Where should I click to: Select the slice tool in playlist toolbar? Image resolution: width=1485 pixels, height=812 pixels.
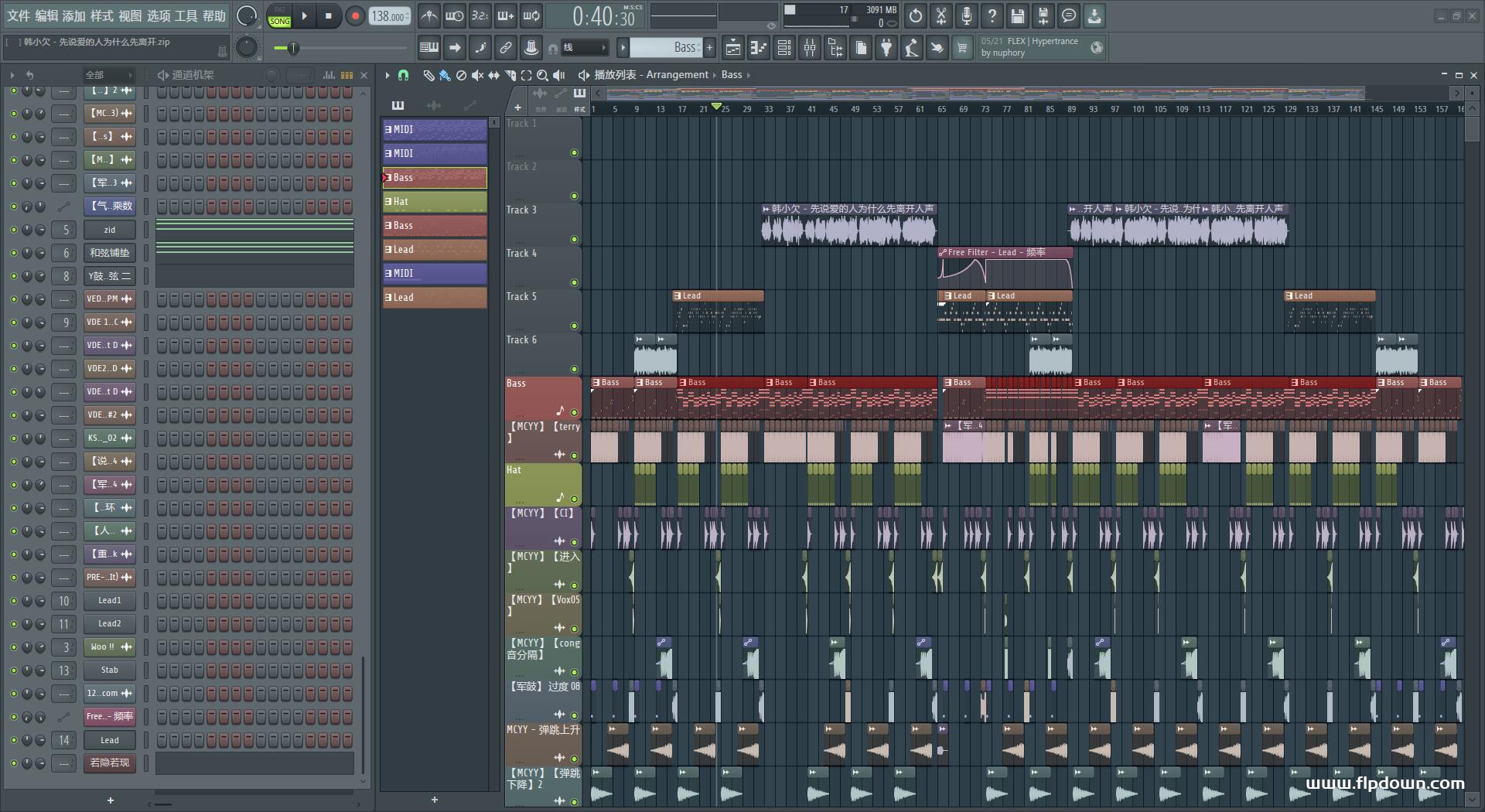coord(510,75)
